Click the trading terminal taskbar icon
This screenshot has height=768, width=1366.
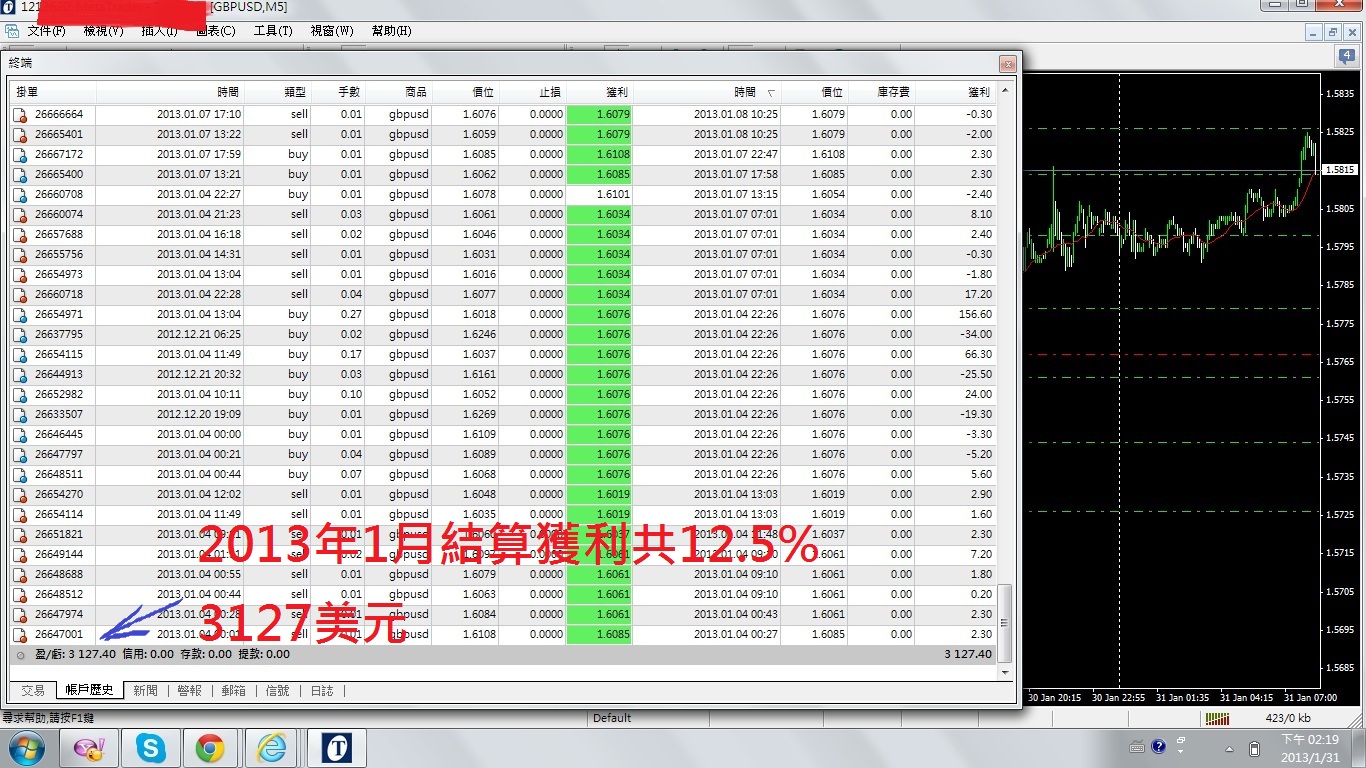(x=336, y=747)
